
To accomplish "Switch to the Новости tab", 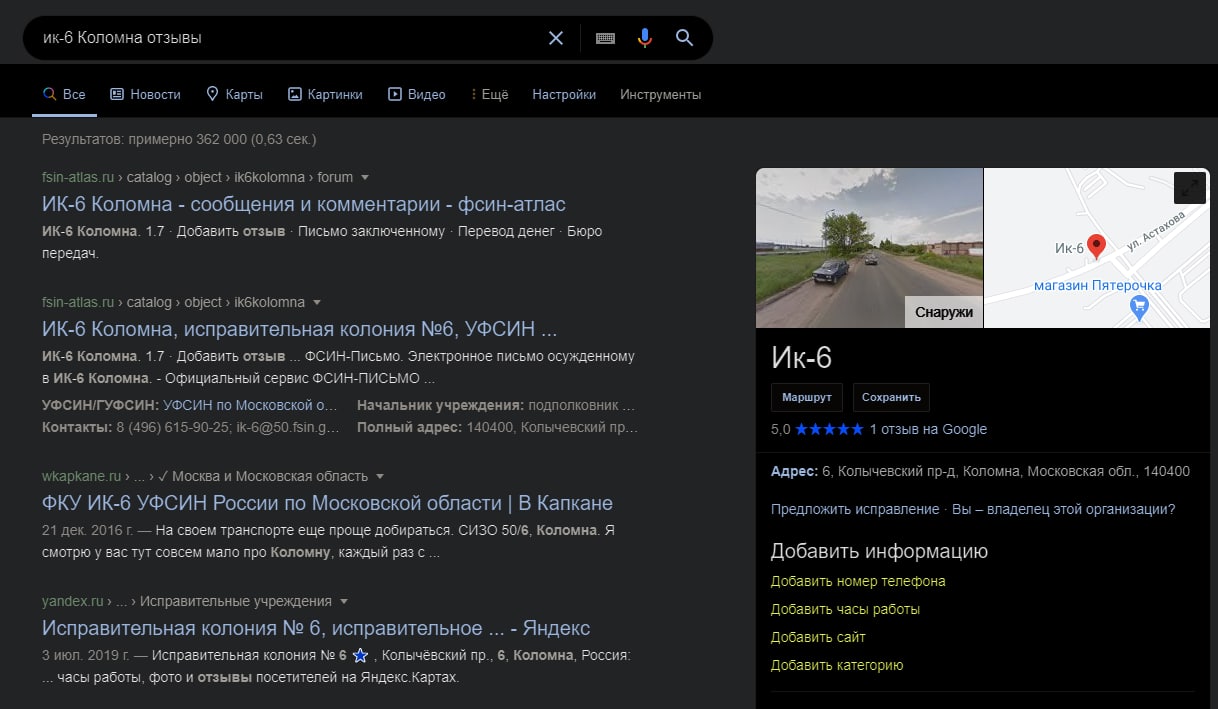I will tap(145, 94).
